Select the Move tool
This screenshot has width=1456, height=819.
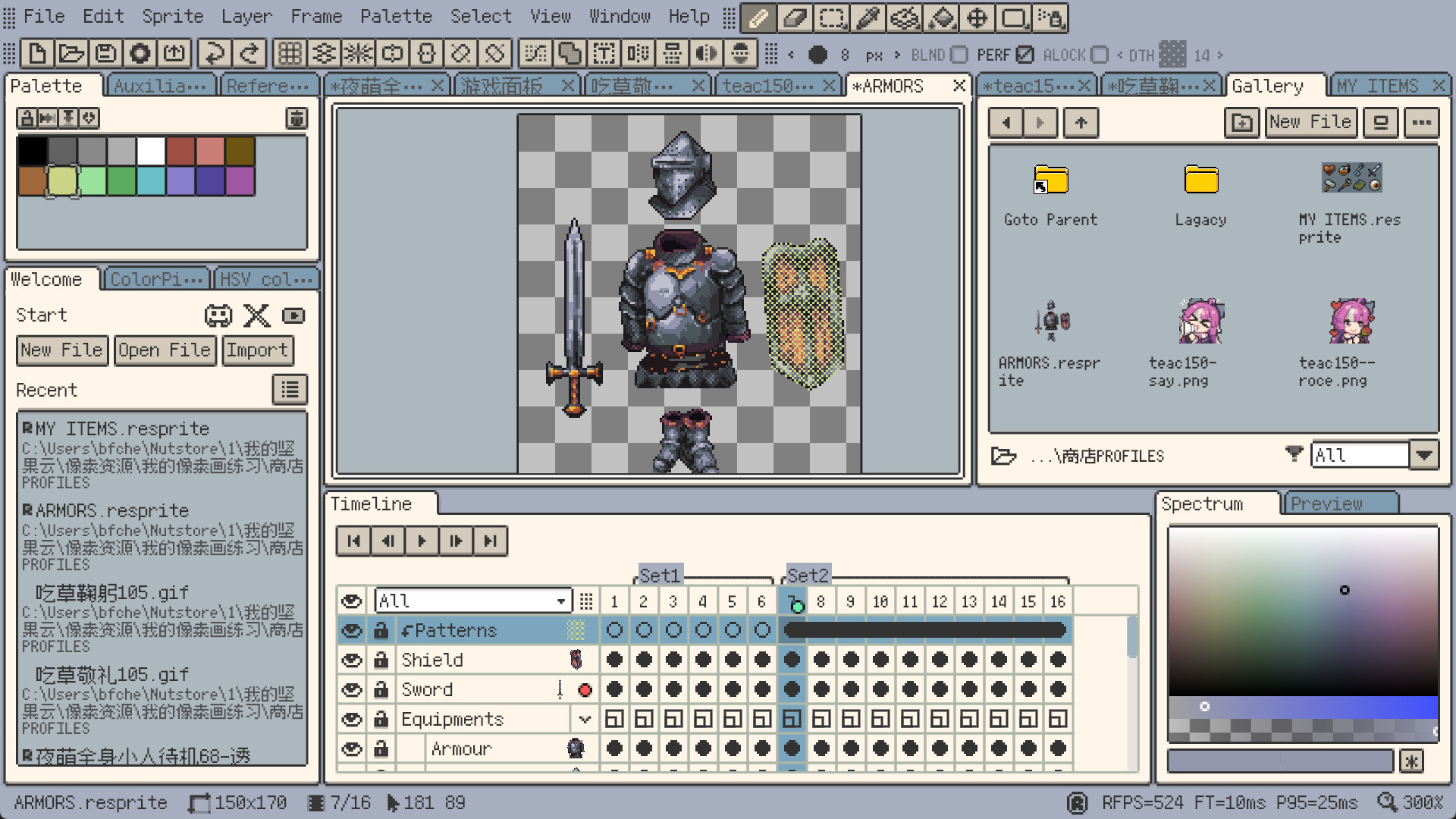pos(977,17)
